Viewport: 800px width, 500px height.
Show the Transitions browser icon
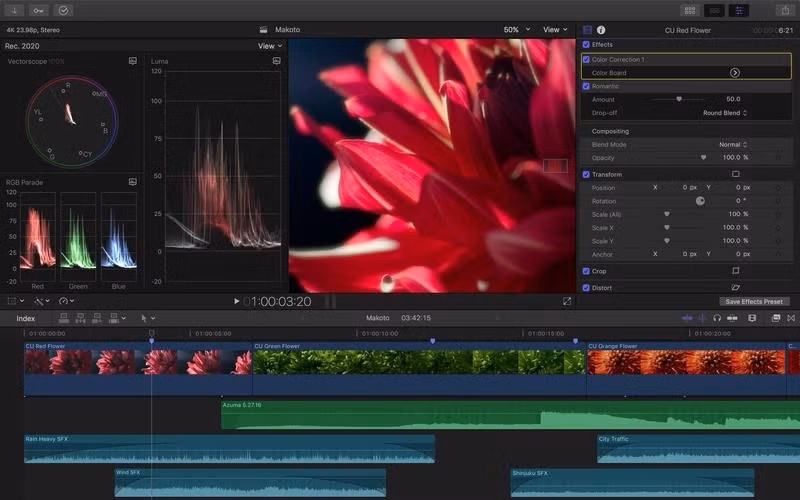point(791,318)
